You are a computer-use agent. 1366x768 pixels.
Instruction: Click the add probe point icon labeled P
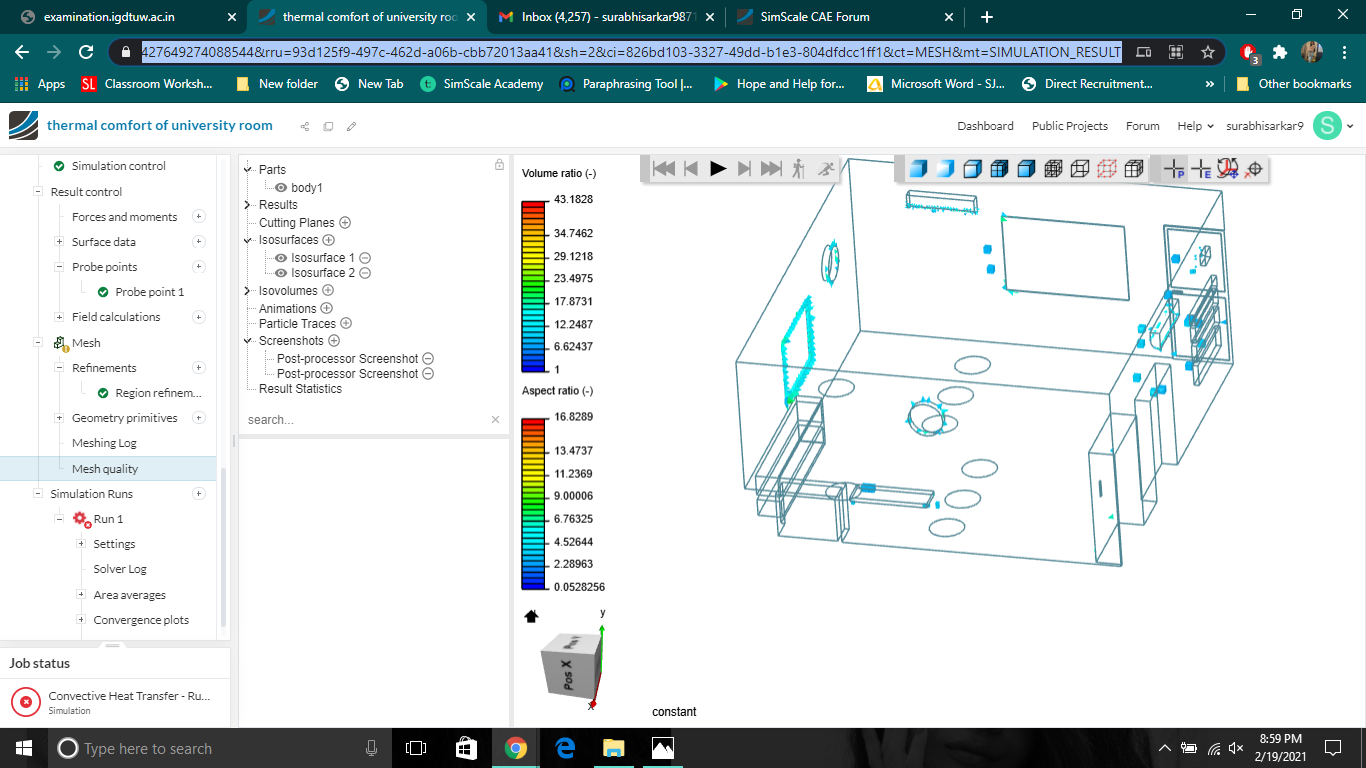(1172, 170)
